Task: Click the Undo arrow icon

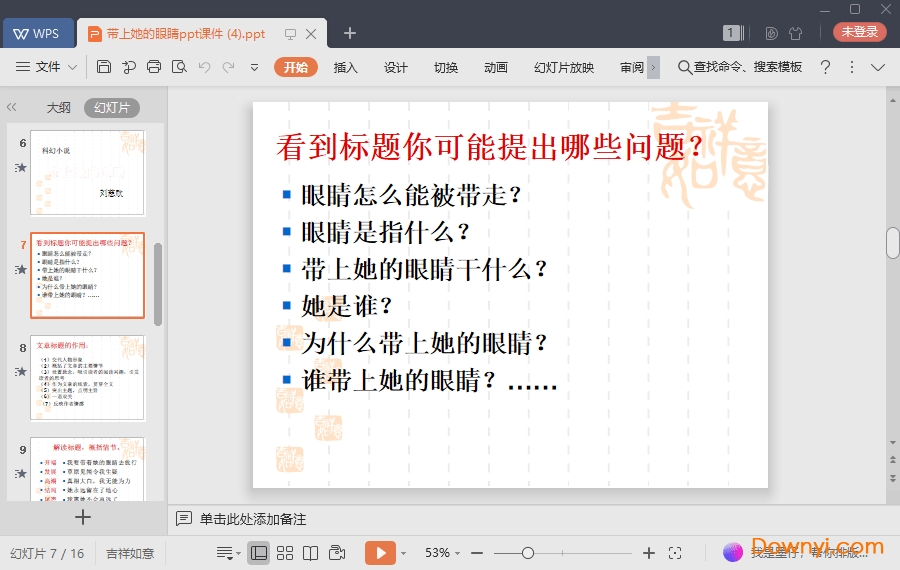Action: 204,67
